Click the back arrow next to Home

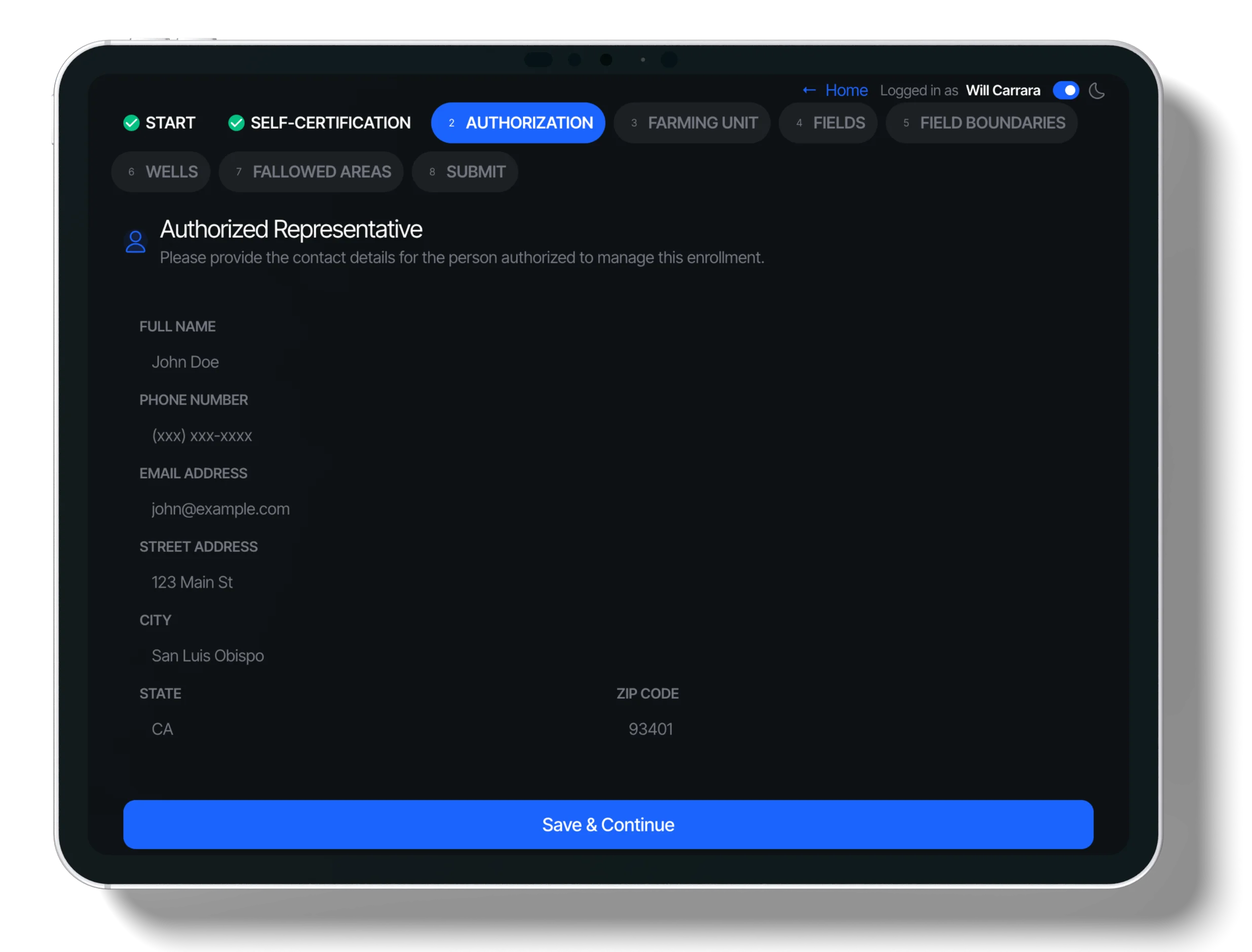(809, 90)
